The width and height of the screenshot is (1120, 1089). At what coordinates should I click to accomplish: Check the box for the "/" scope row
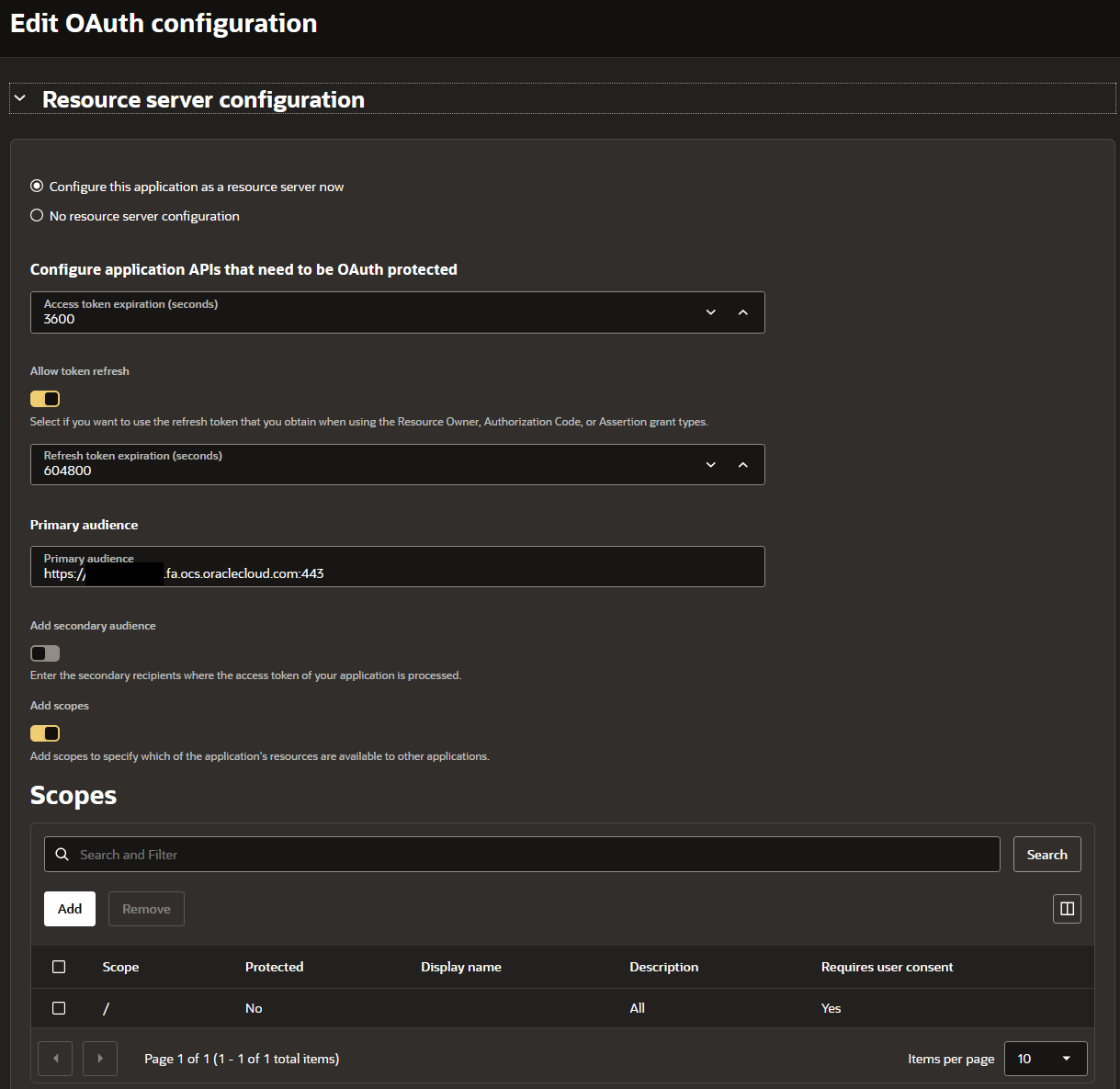coord(59,1008)
